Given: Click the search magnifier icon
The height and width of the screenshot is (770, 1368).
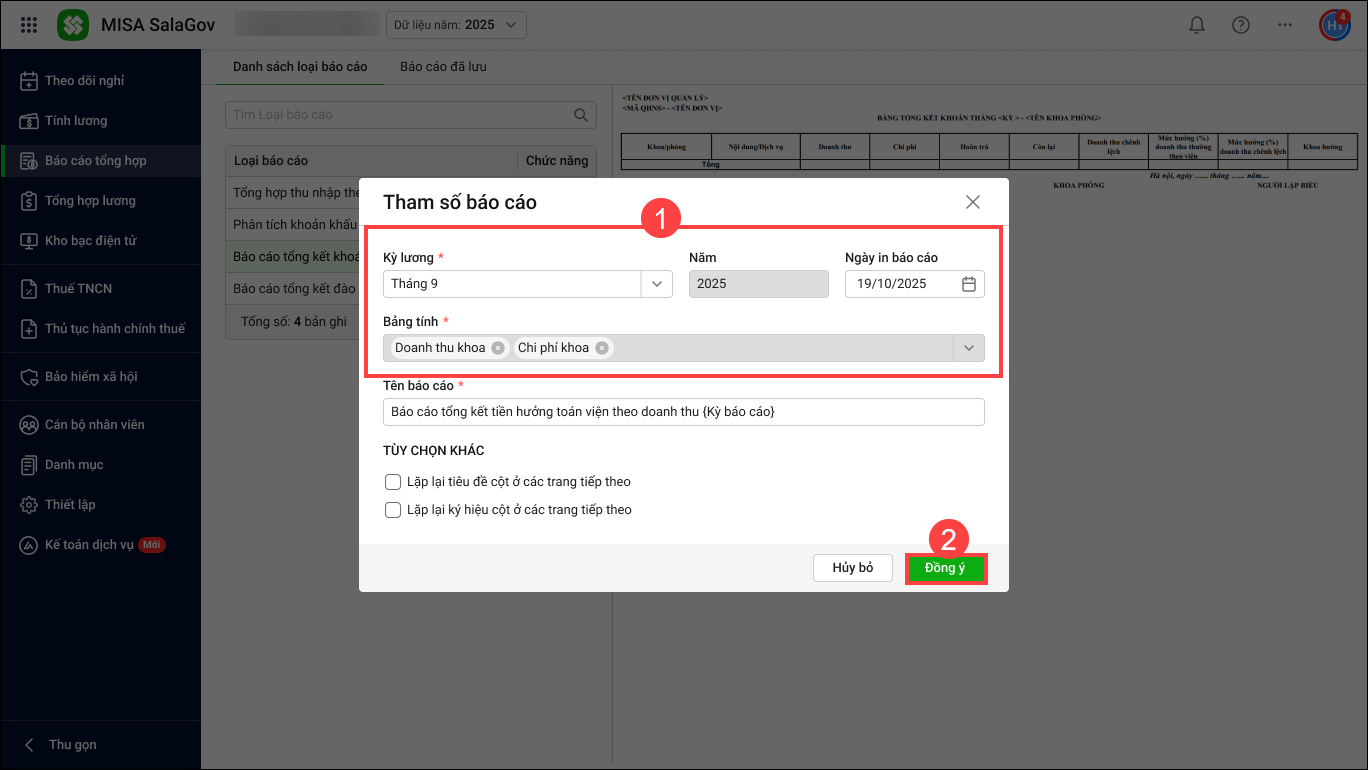Looking at the screenshot, I should click(580, 115).
